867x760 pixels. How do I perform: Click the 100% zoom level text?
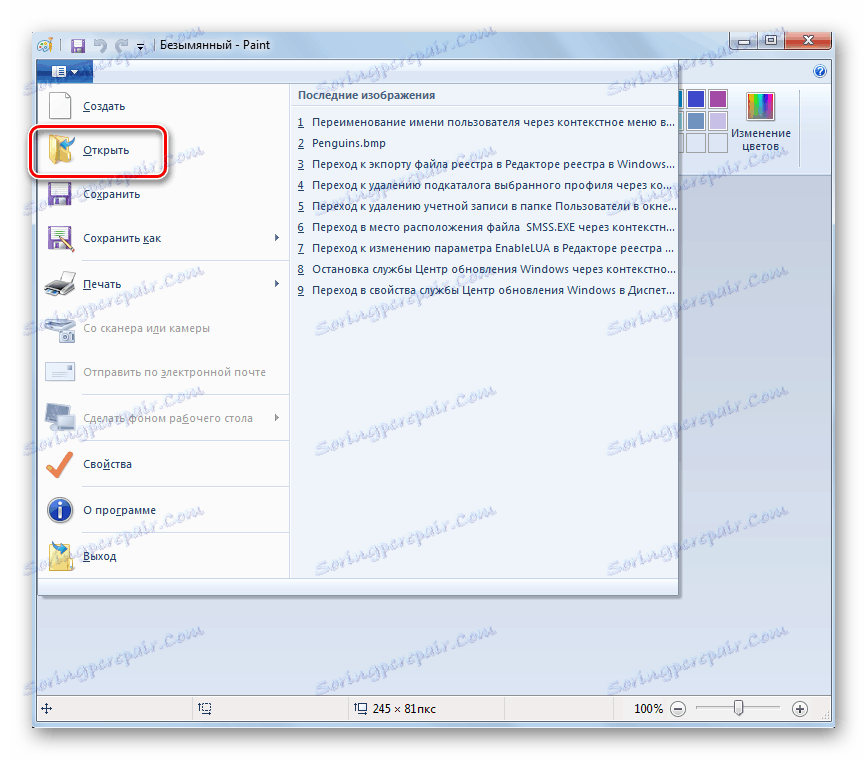(x=648, y=709)
